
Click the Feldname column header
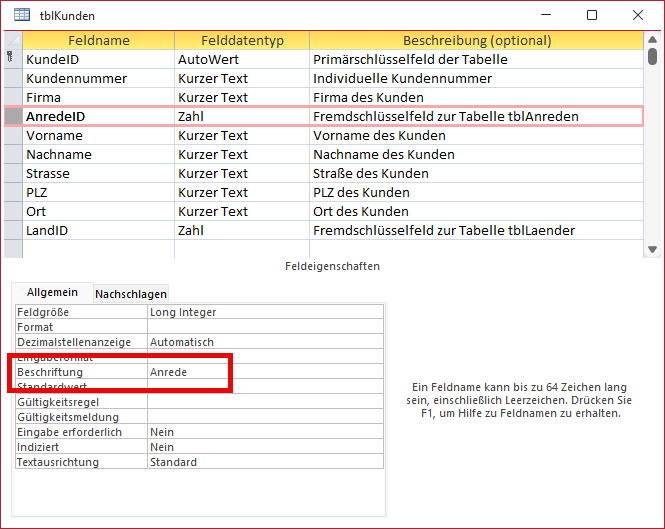click(x=98, y=41)
